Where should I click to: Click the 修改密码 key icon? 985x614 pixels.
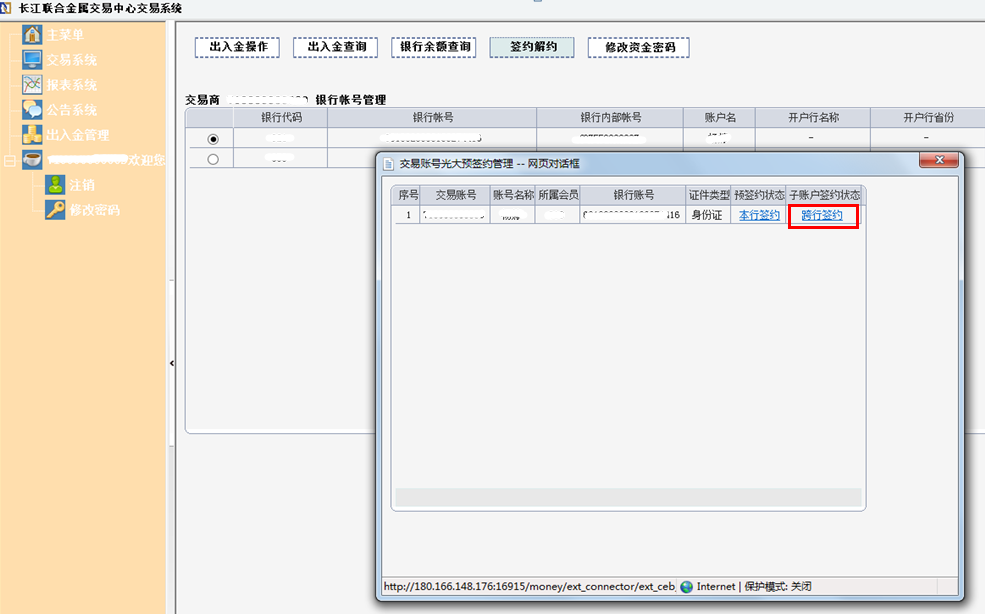[x=55, y=210]
